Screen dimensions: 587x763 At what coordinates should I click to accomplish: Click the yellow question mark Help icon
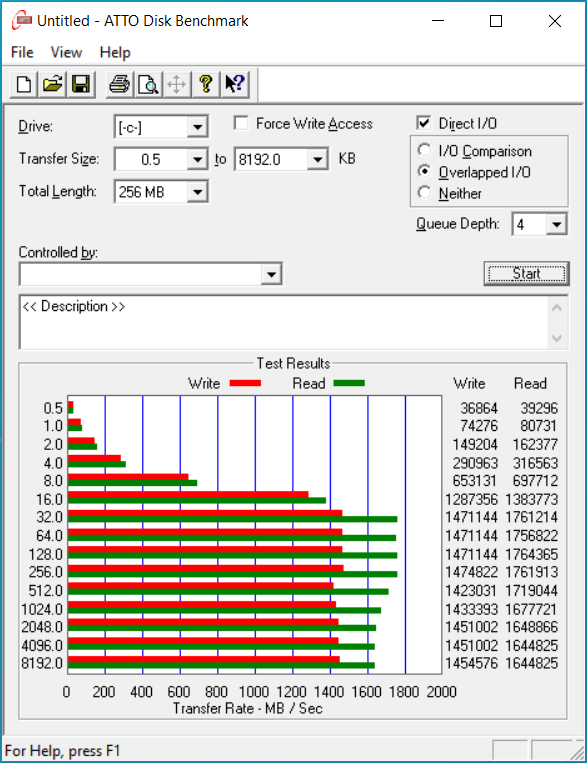pos(206,85)
